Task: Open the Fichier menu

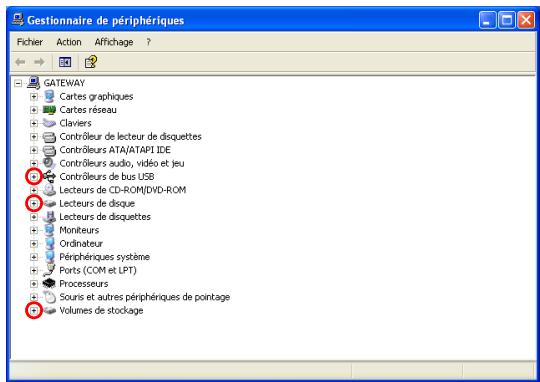Action: click(x=30, y=42)
